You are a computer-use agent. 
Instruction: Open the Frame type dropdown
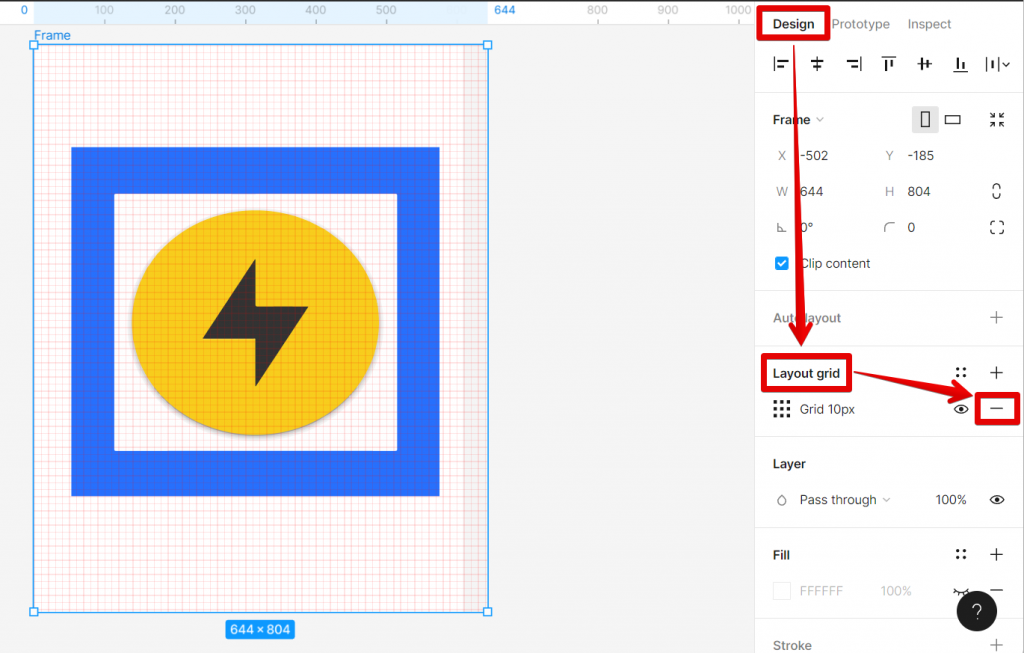[x=797, y=119]
